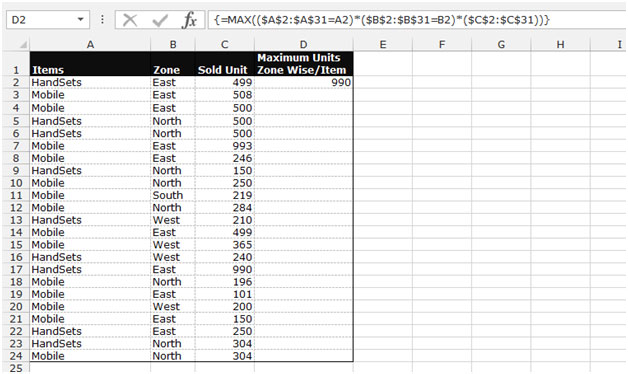
Task: Click the Items header cell
Action: (x=90, y=64)
